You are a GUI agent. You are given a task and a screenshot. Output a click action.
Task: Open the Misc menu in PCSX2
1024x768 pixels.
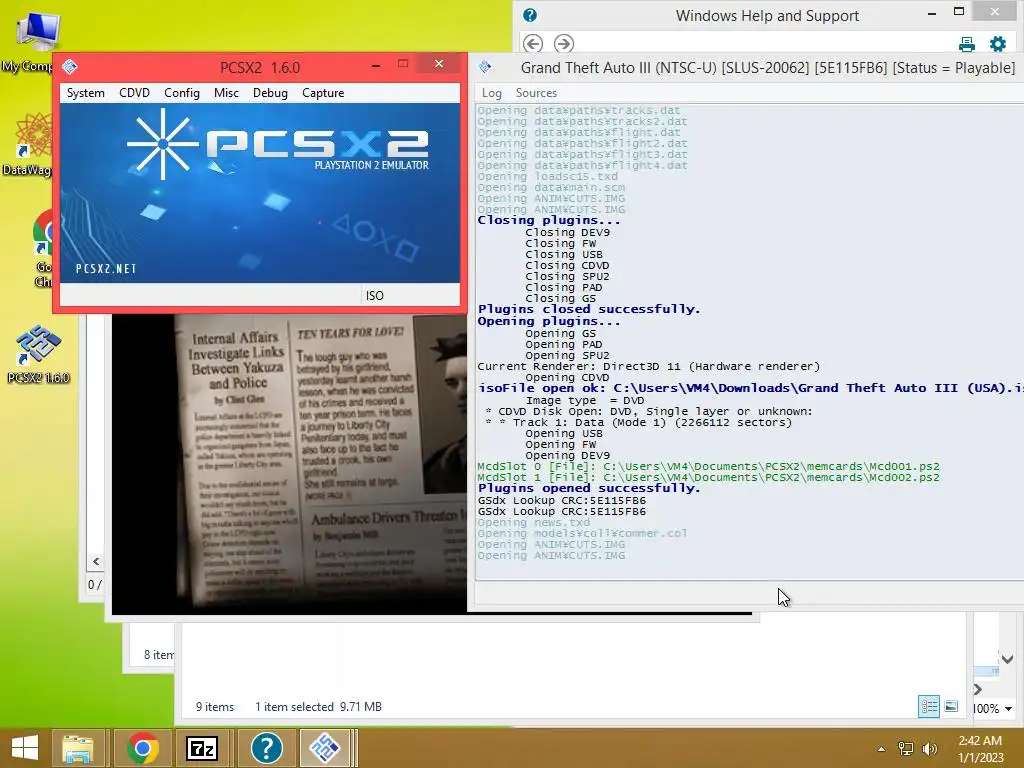coord(226,93)
